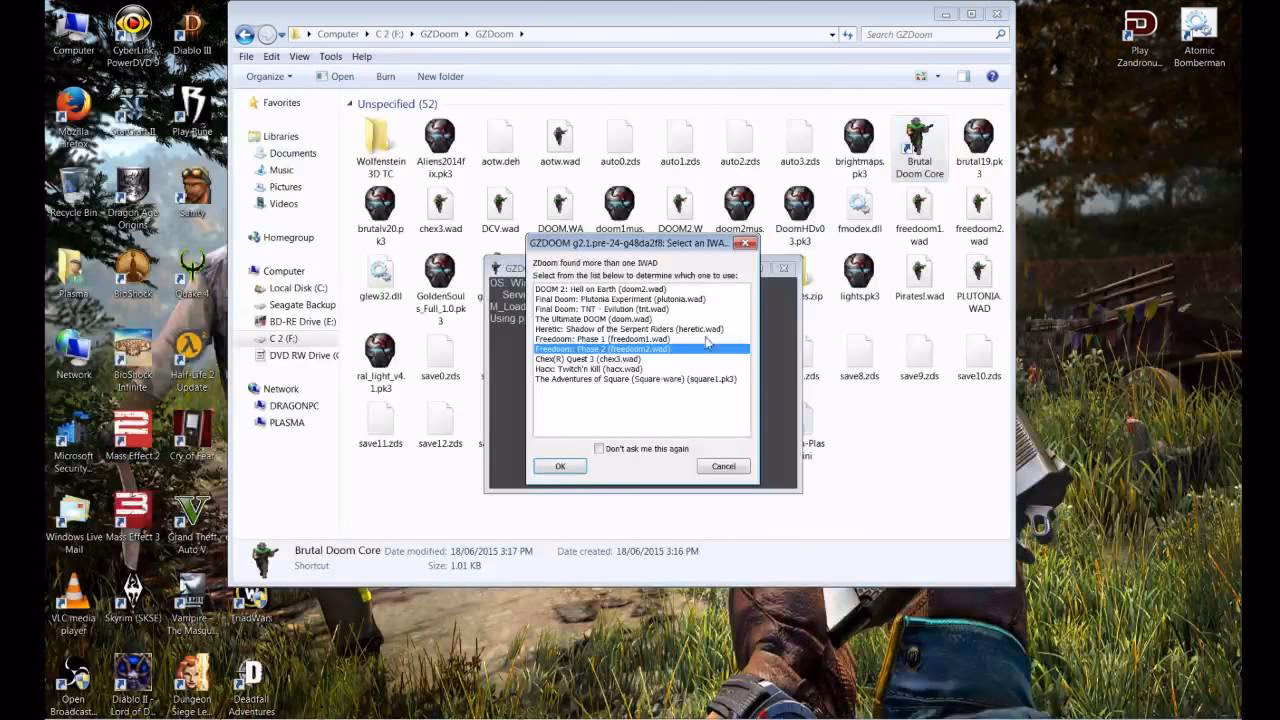Select the lights.pk3 file
Screen dimensions: 1280x720
[x=859, y=277]
